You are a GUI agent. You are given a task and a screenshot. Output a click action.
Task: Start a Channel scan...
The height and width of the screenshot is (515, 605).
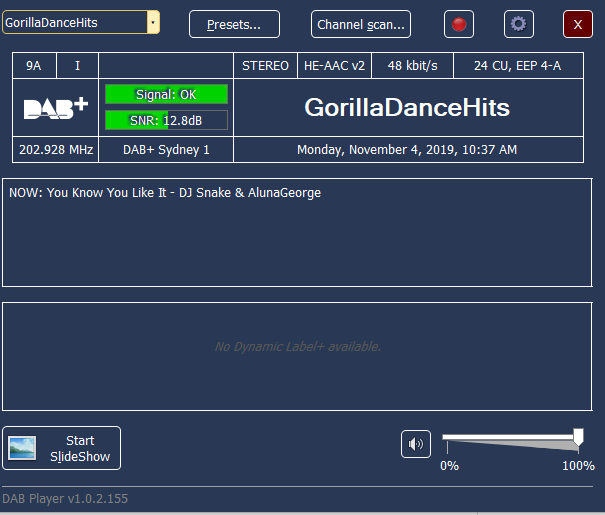[361, 24]
